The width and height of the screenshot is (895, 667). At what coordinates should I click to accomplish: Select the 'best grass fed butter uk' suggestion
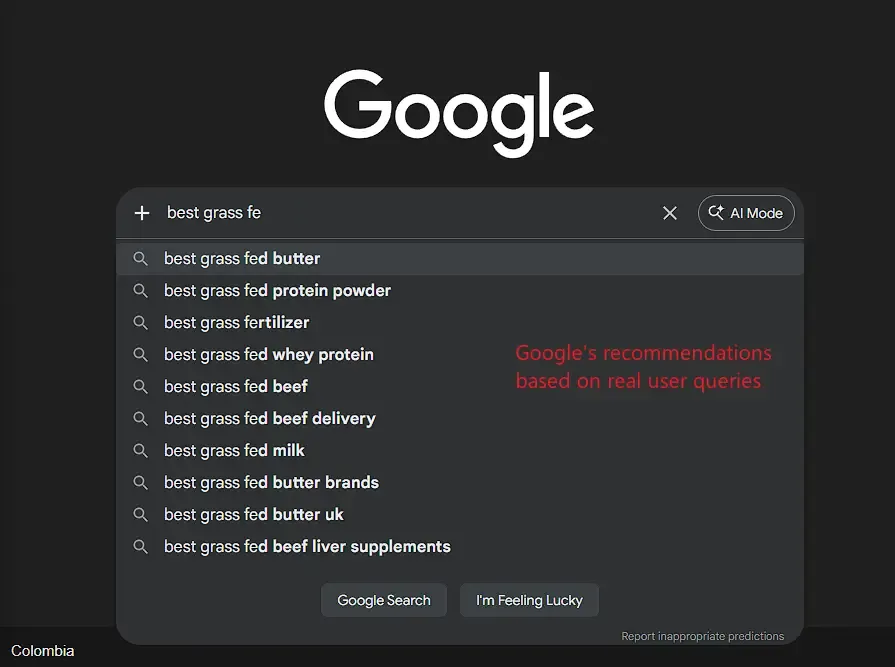[x=253, y=514]
